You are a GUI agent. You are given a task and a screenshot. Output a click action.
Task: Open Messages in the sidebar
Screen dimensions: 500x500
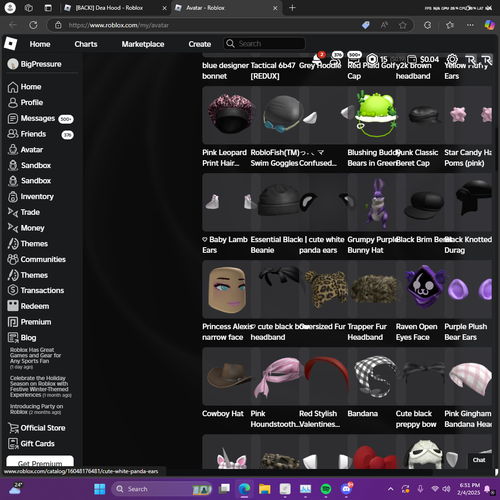point(40,118)
